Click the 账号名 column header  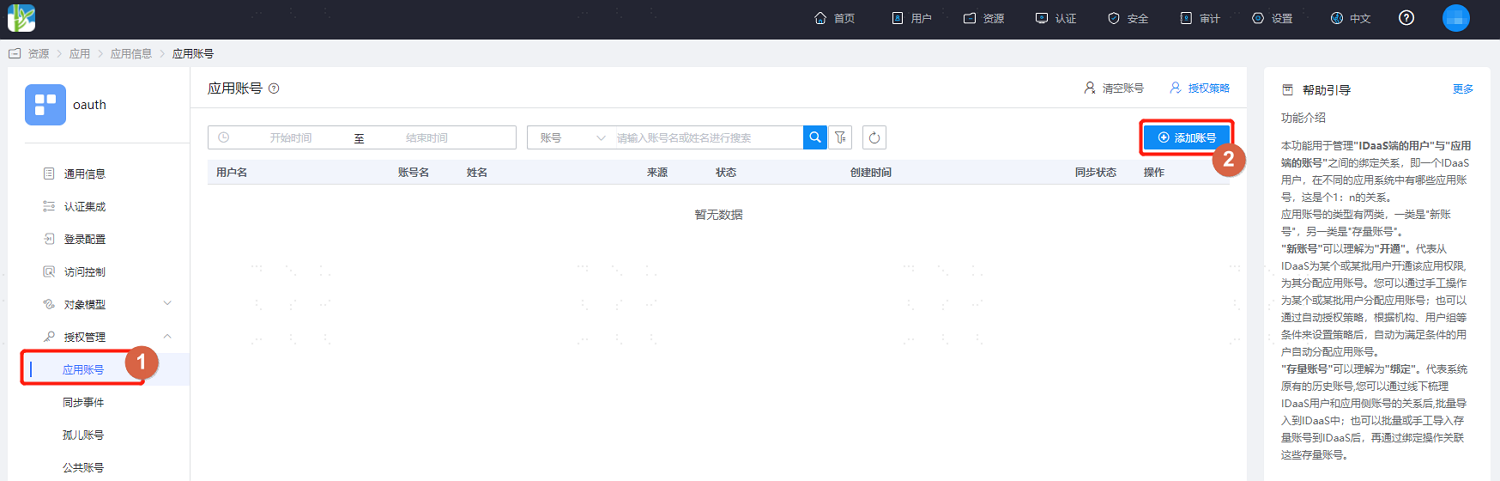click(413, 172)
